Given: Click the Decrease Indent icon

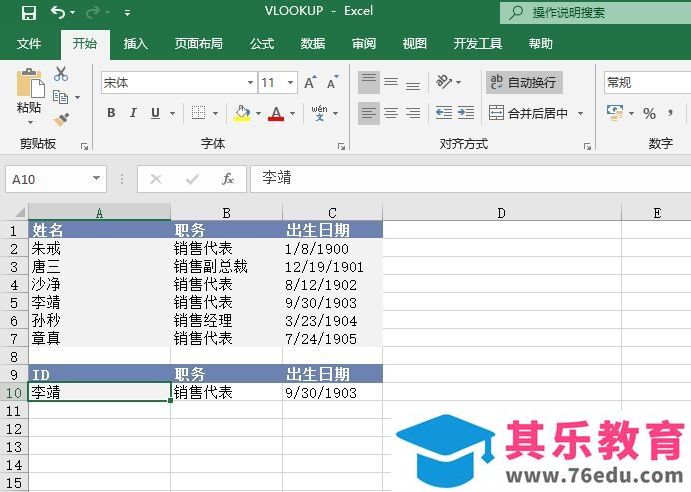Looking at the screenshot, I should tap(444, 113).
